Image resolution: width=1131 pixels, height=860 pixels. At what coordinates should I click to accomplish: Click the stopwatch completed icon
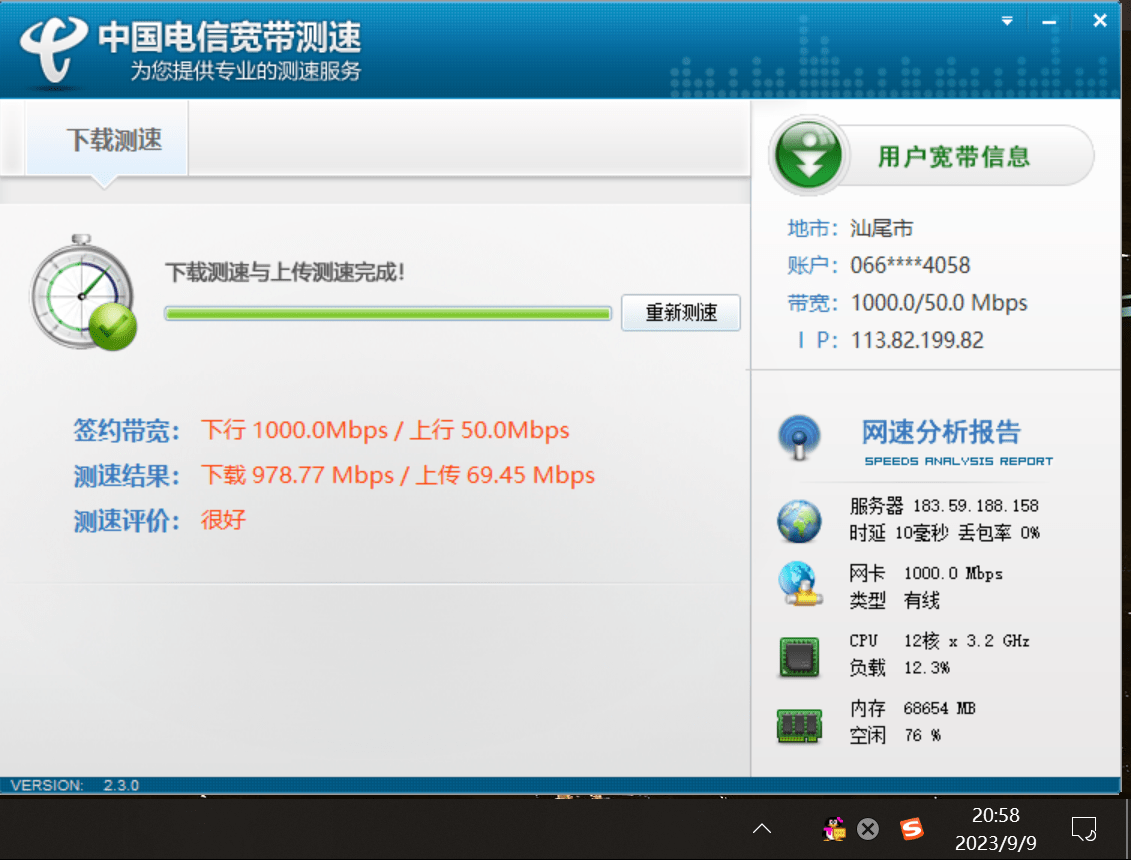(x=84, y=293)
